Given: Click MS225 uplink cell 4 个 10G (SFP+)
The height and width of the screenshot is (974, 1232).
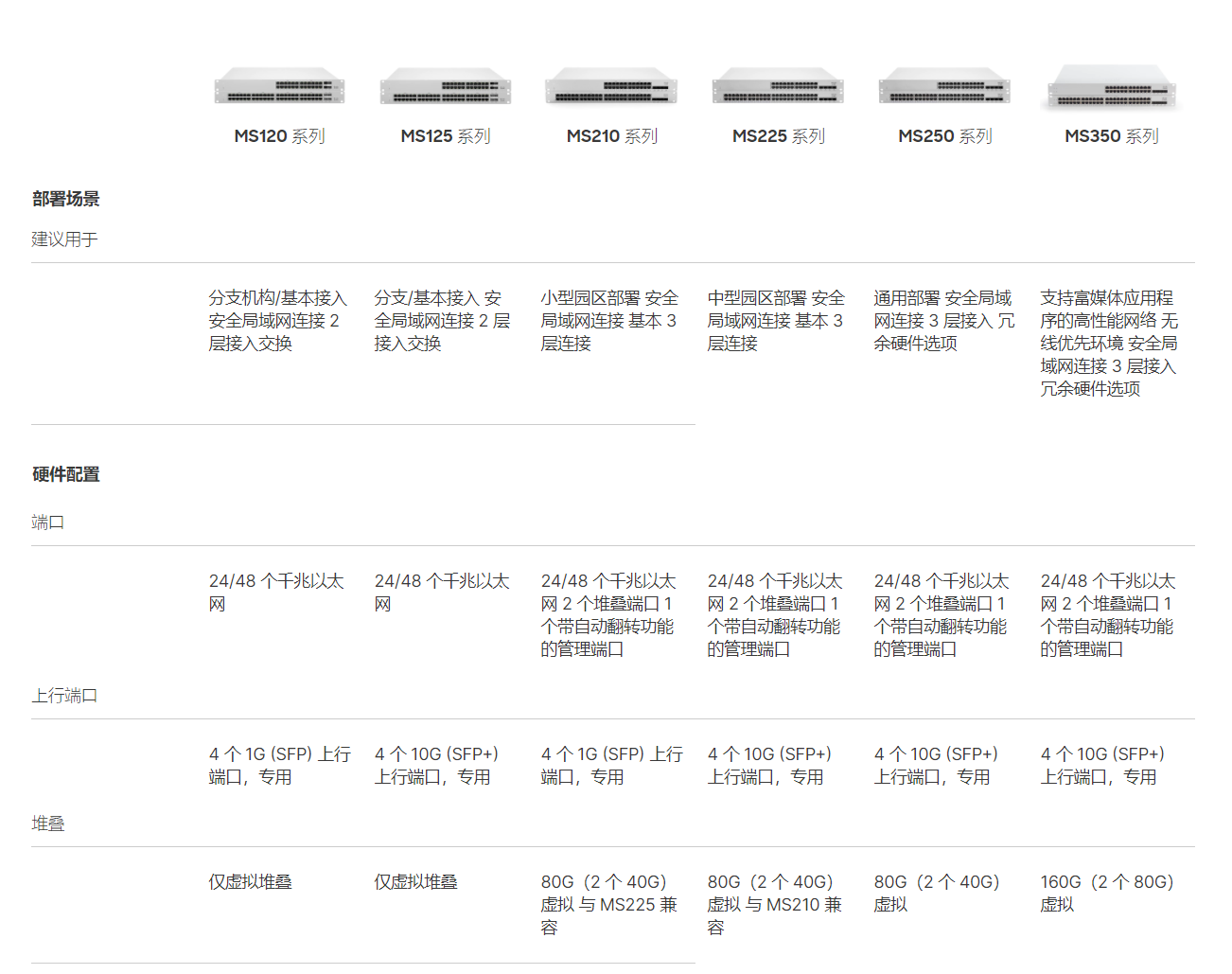Looking at the screenshot, I should pos(769,766).
